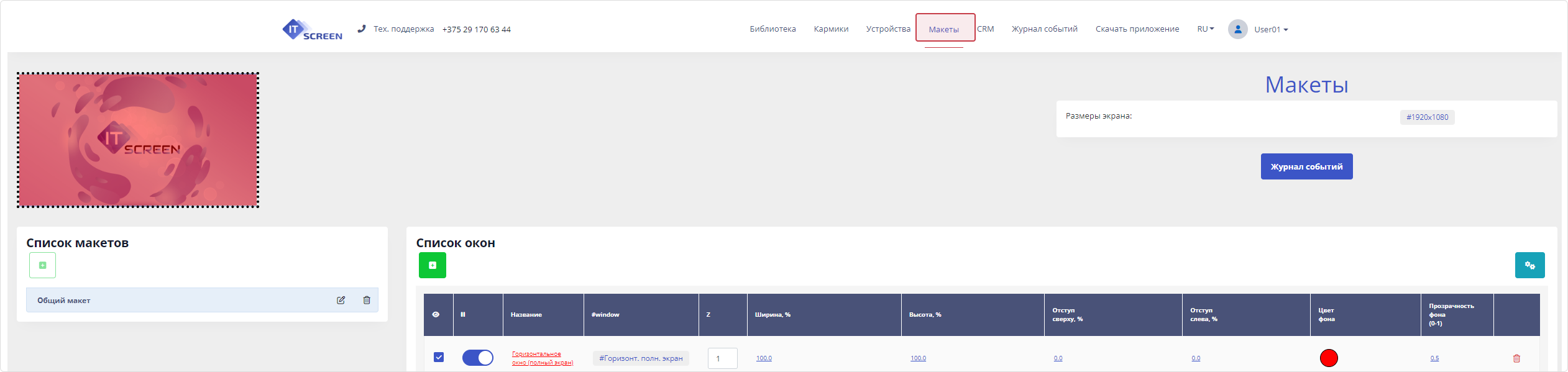
Task: Uncheck the window visibility checkbox
Action: coord(439,357)
